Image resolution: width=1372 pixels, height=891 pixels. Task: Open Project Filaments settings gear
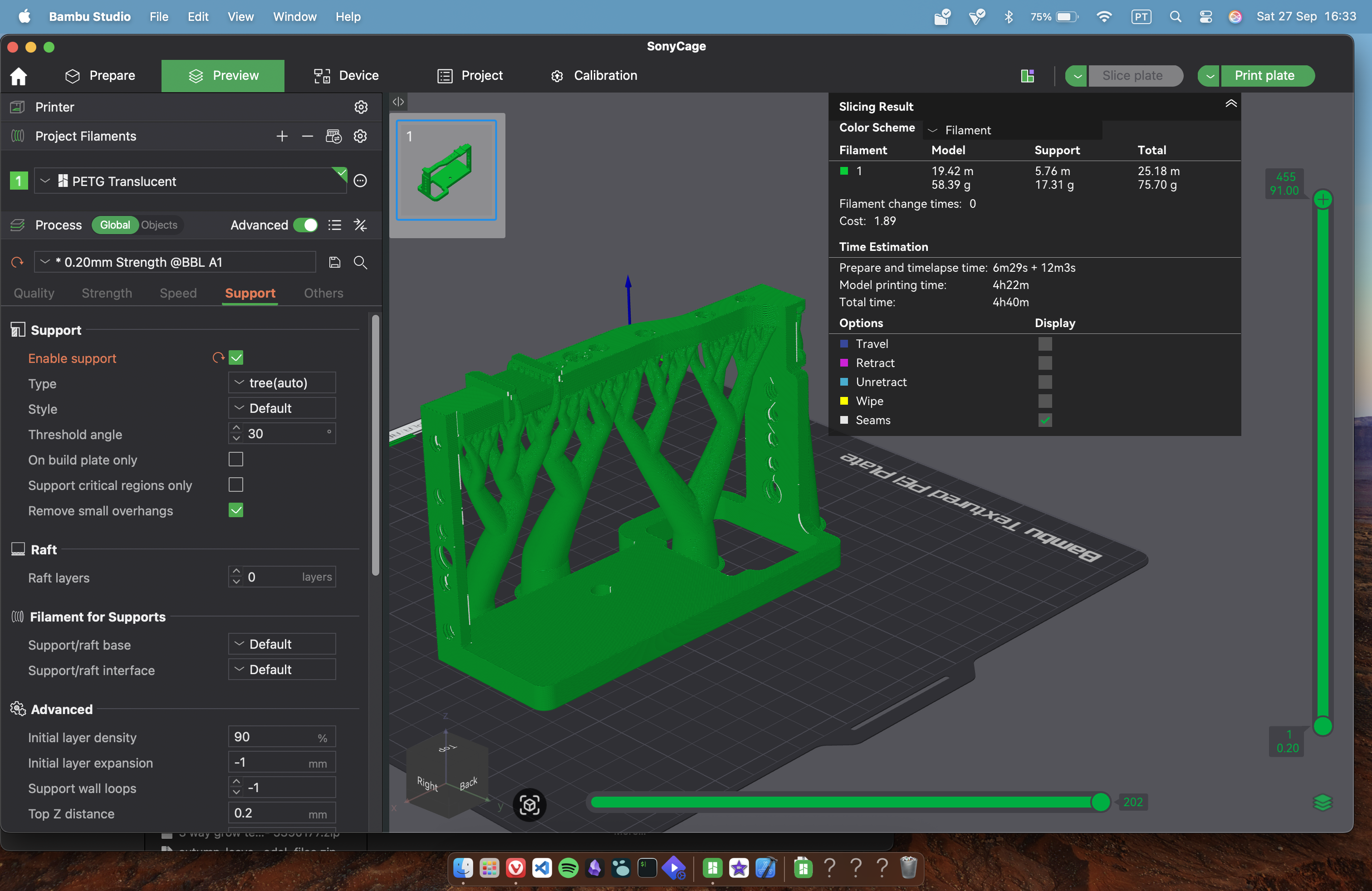(x=360, y=136)
